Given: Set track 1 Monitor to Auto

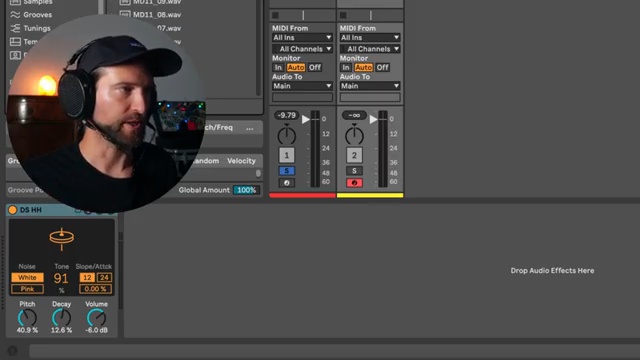Looking at the screenshot, I should pyautogui.click(x=296, y=67).
